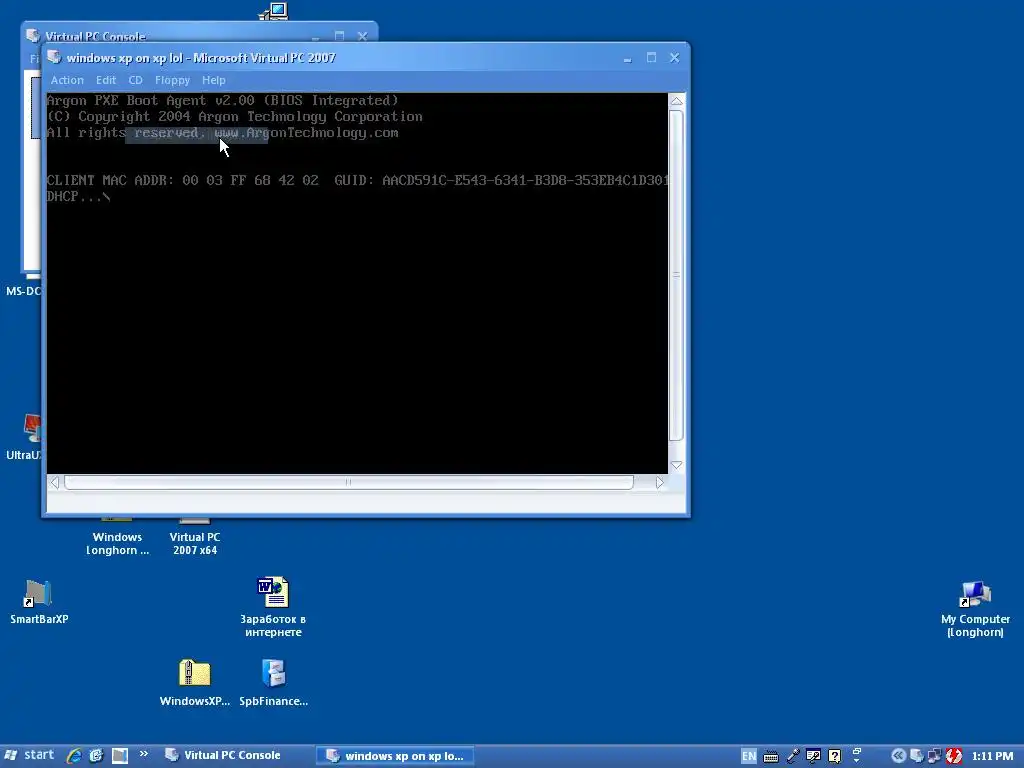
Task: Click the VM window scroll down arrow
Action: 677,465
